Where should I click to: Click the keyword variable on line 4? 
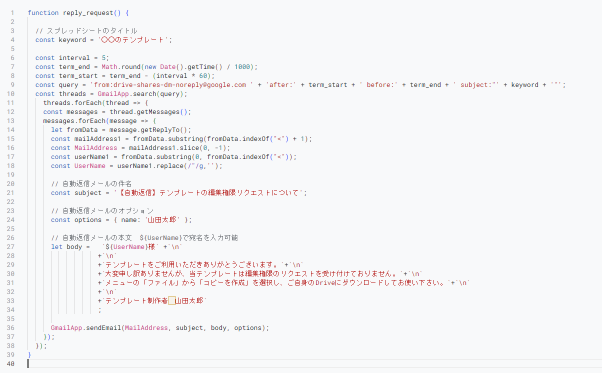point(72,40)
